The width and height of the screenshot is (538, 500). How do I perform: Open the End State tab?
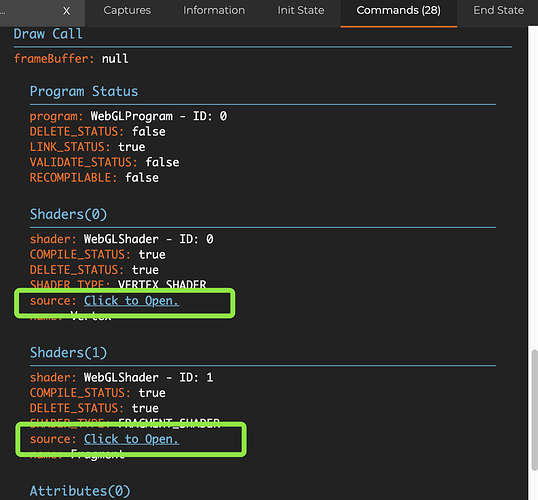point(499,11)
